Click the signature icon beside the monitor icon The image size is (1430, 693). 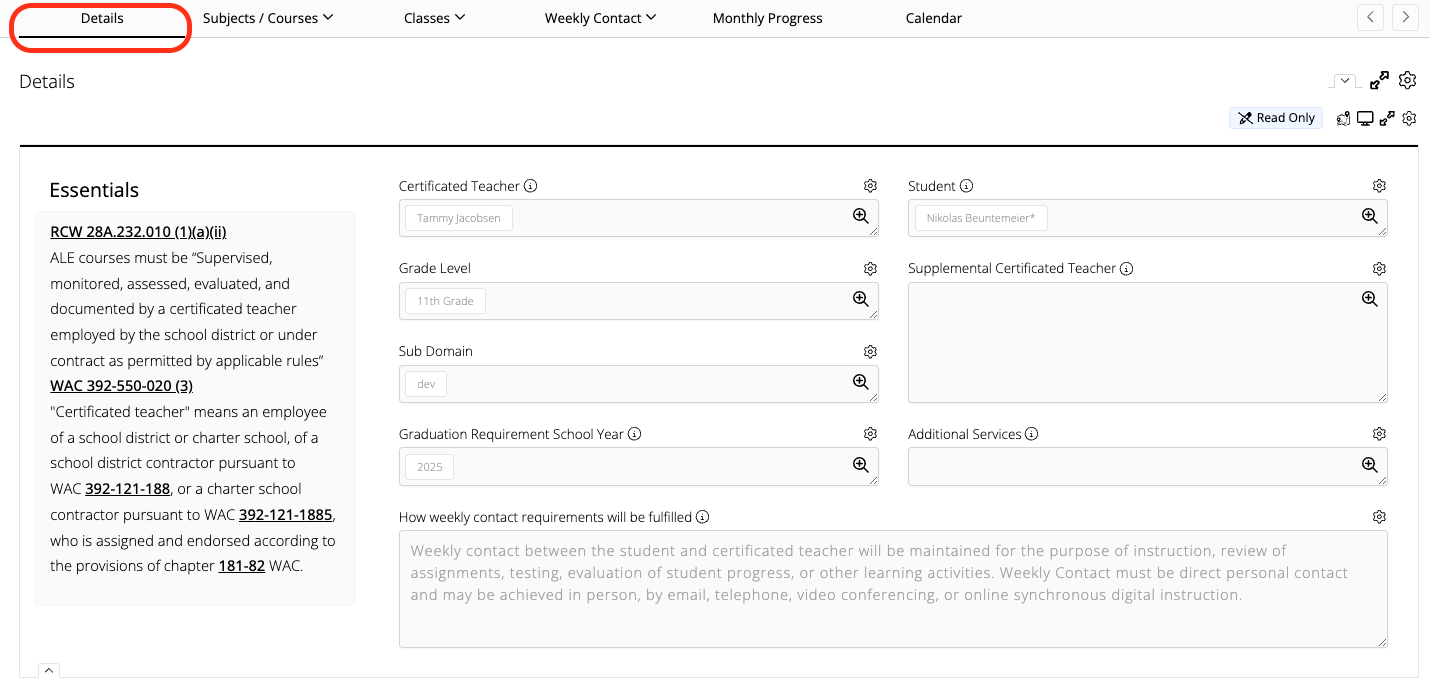coord(1343,118)
